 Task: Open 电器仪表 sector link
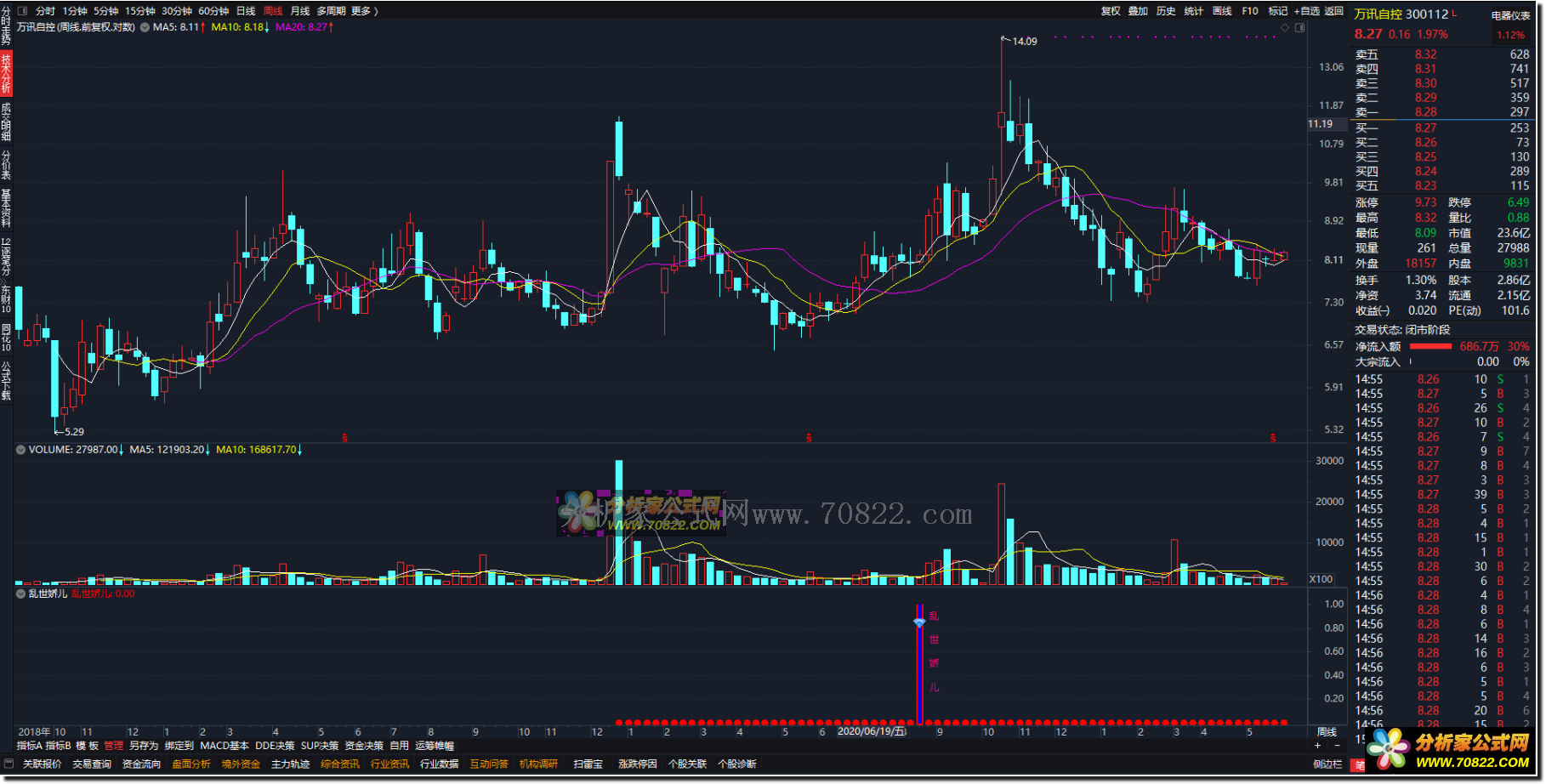(1511, 15)
